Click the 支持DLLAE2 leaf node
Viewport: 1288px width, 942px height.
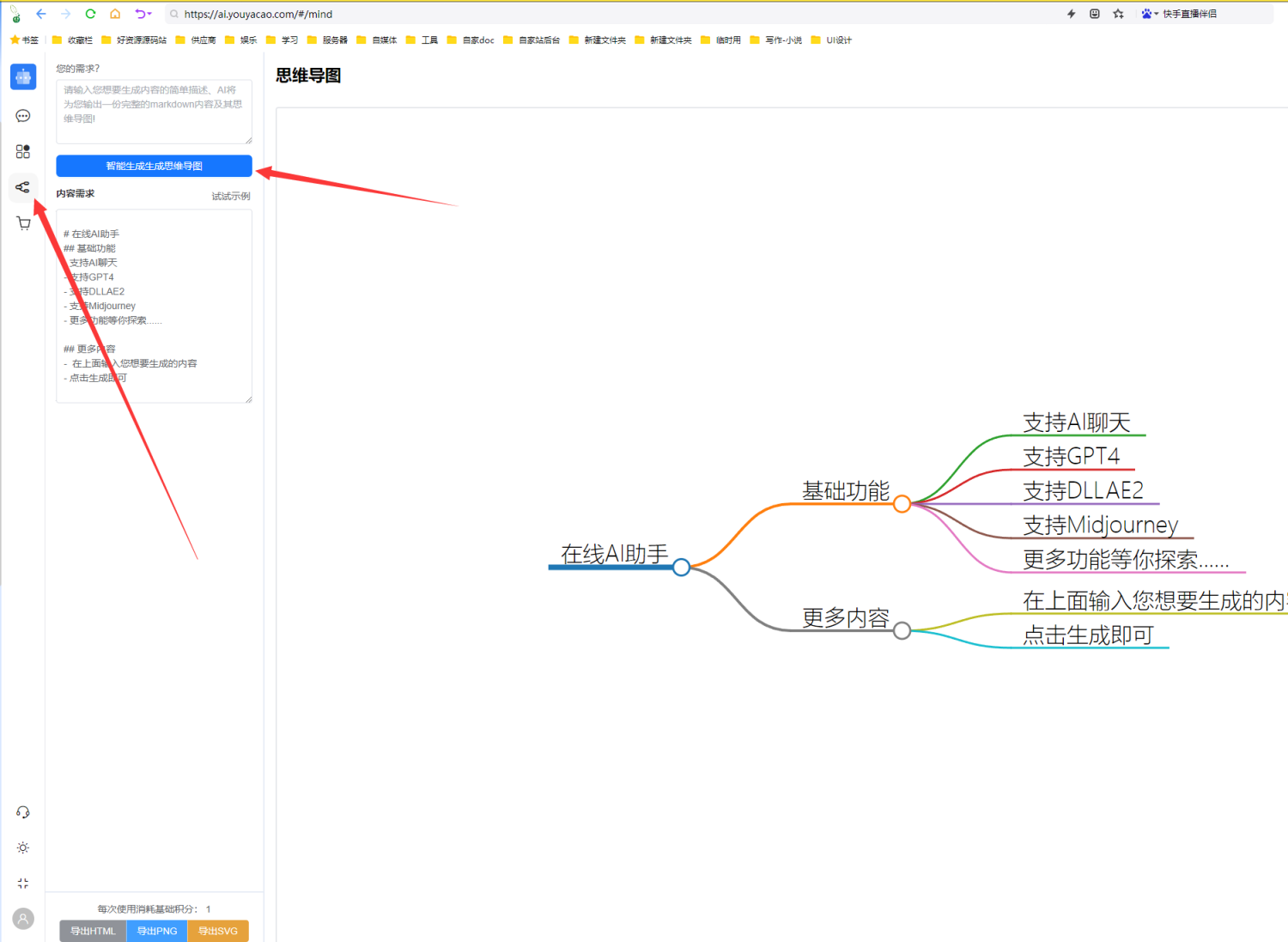coord(1084,490)
